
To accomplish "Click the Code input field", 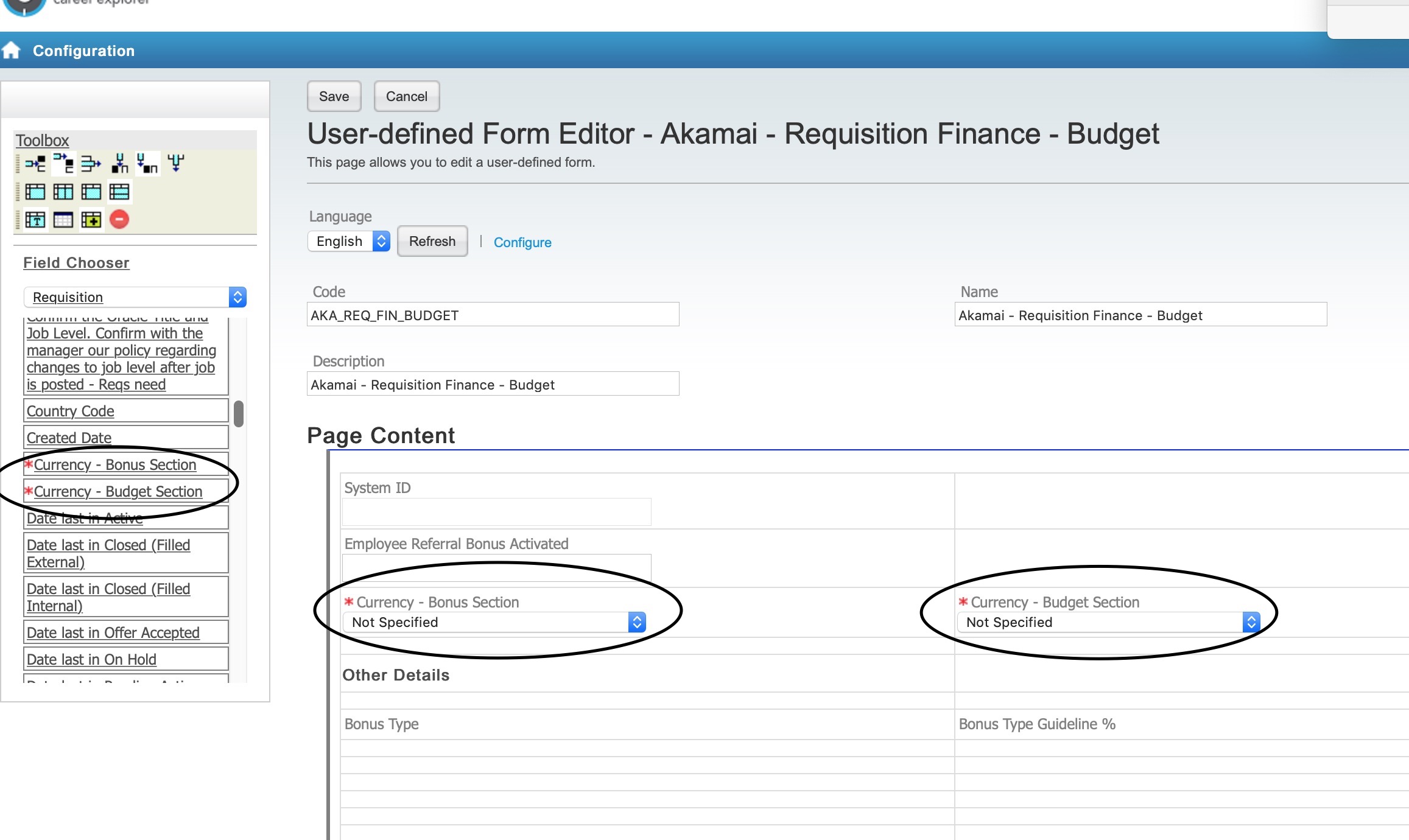I will (493, 315).
